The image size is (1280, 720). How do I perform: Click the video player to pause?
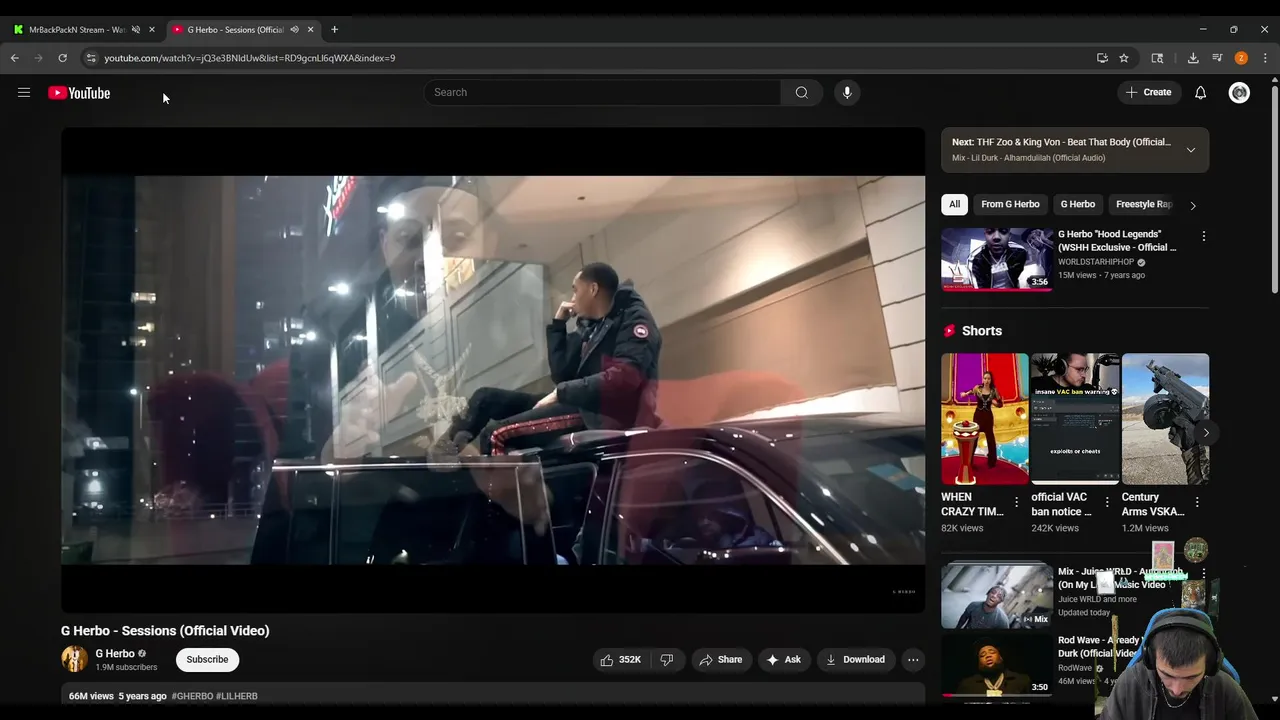pyautogui.click(x=493, y=370)
